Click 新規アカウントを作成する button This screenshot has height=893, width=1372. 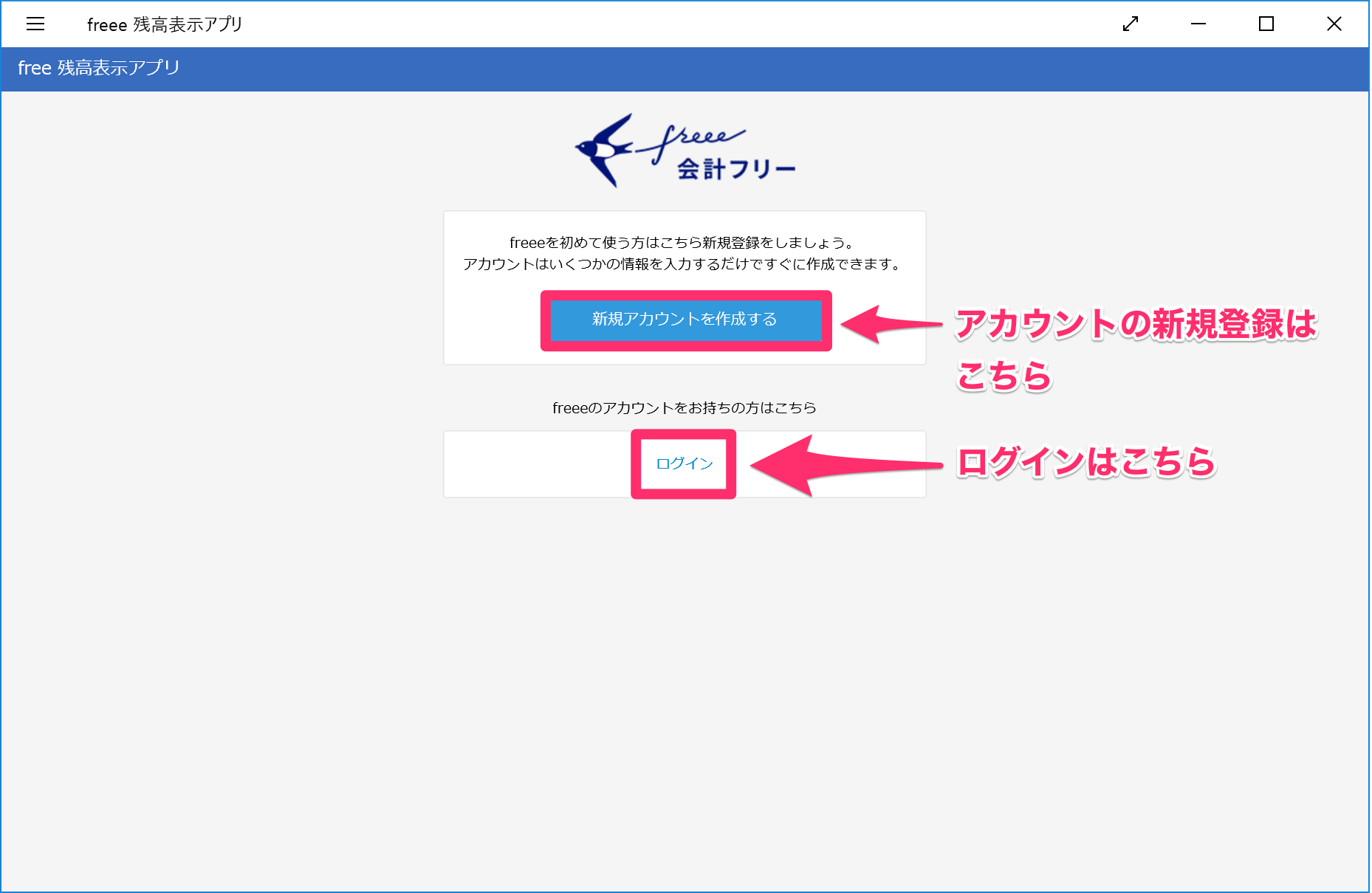tap(685, 320)
